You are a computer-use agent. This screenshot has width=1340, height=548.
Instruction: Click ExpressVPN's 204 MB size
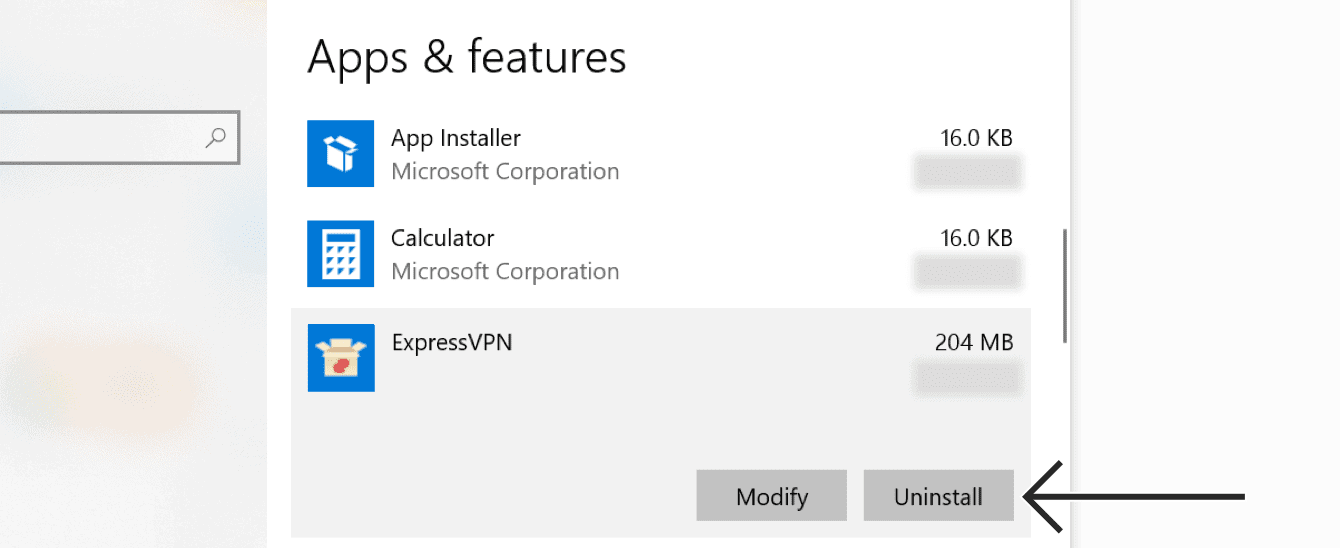pyautogui.click(x=973, y=342)
